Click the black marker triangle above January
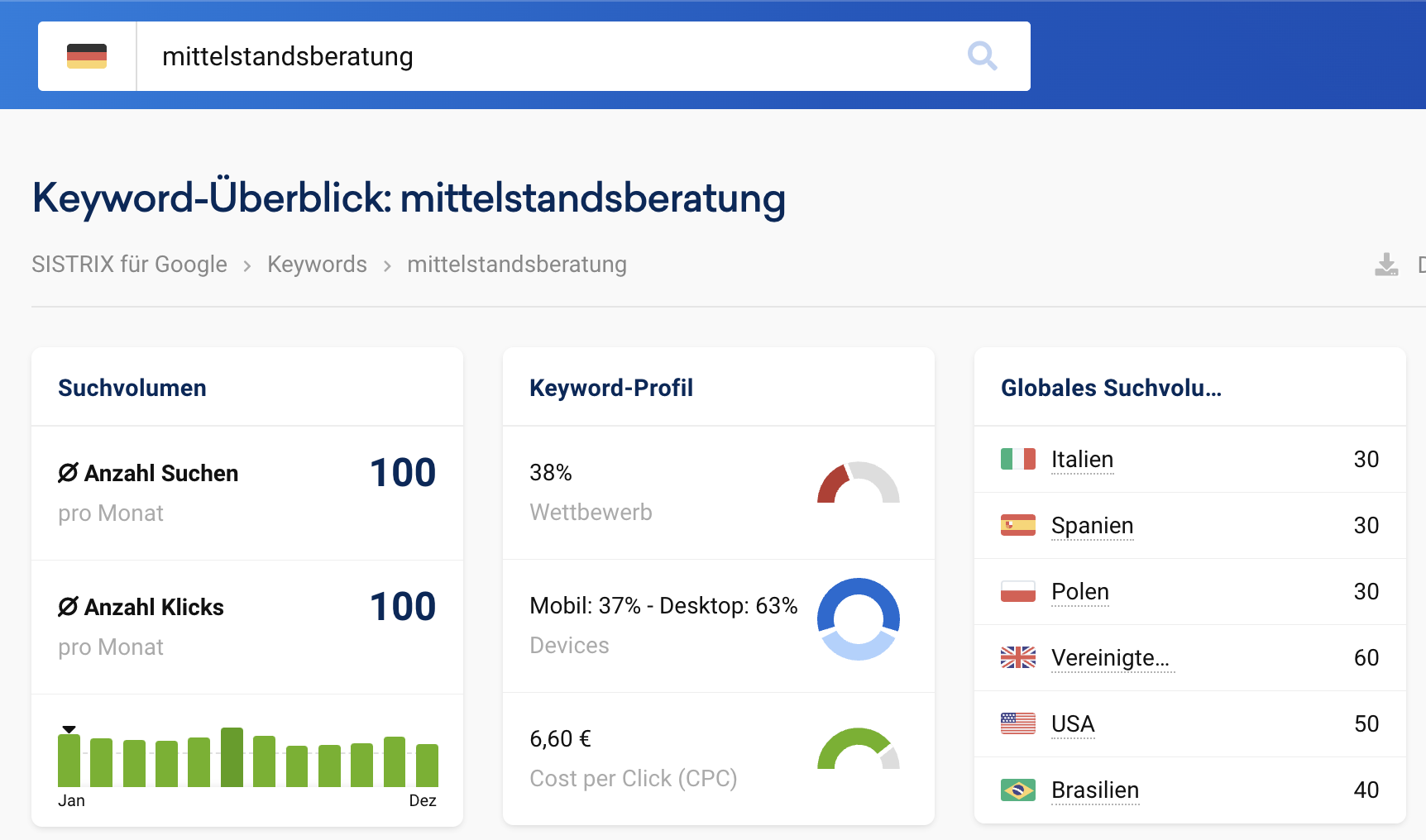Screen dimensions: 1426x840 point(69,729)
